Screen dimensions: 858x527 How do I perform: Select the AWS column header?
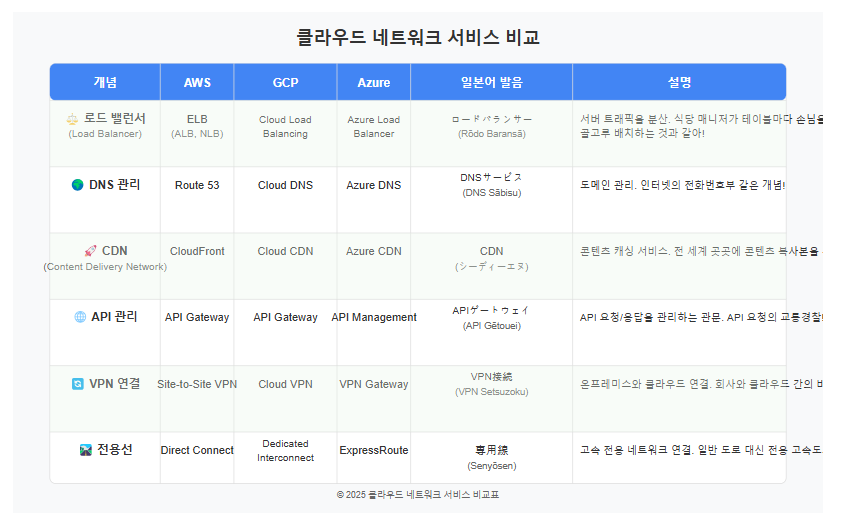[x=197, y=82]
